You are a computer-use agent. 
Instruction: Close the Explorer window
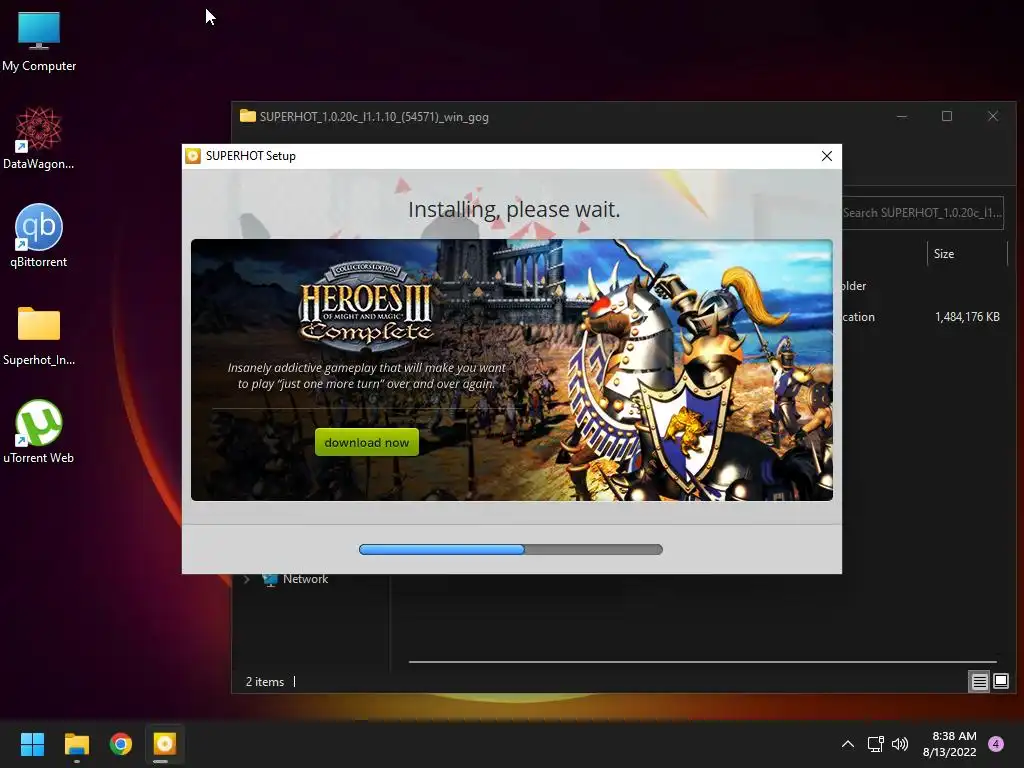coord(993,116)
